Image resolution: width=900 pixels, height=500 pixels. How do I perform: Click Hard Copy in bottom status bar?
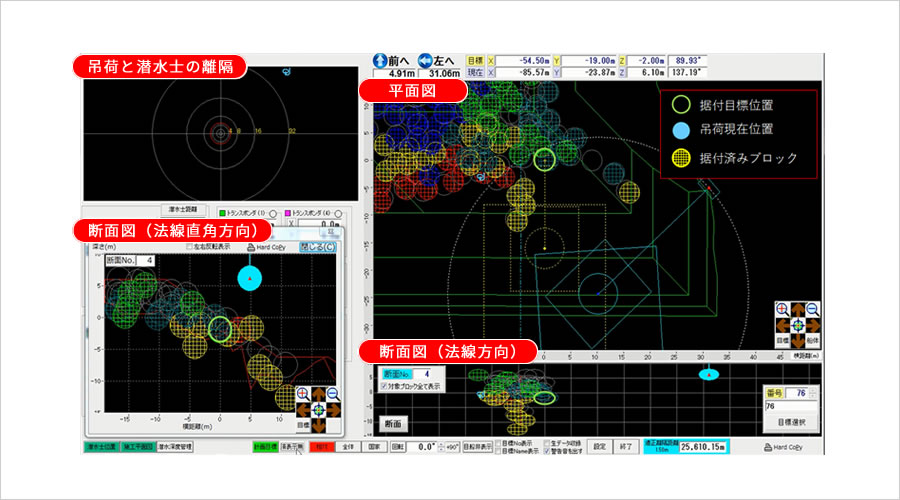click(x=783, y=447)
